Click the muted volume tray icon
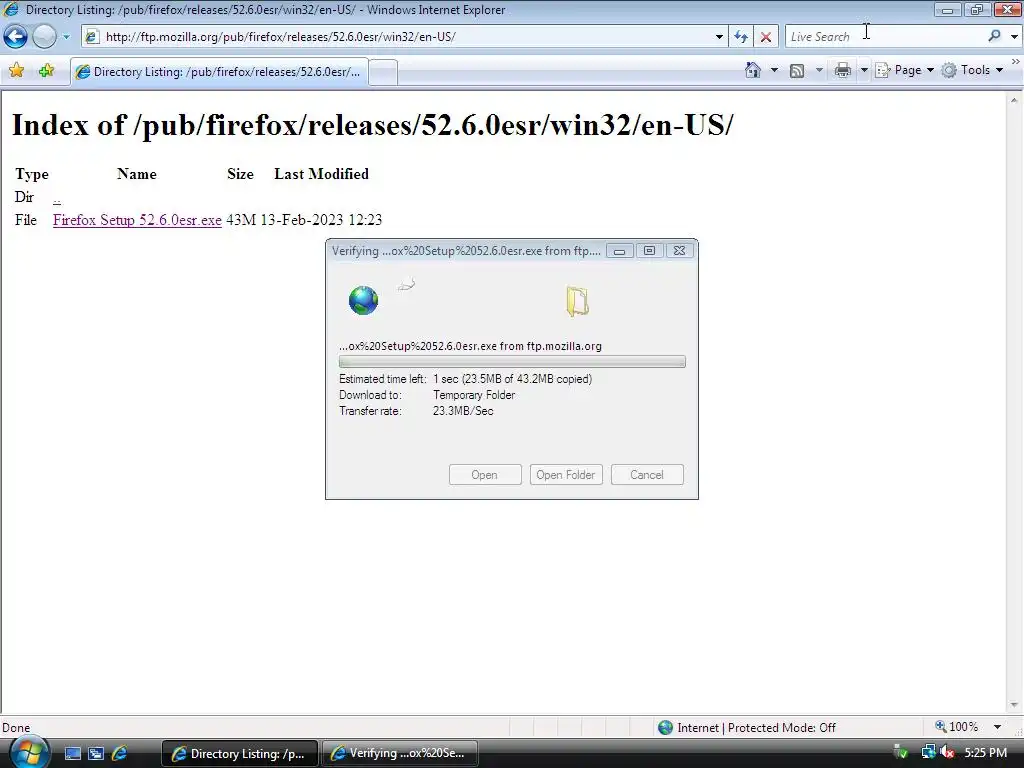This screenshot has width=1024, height=768. (947, 753)
